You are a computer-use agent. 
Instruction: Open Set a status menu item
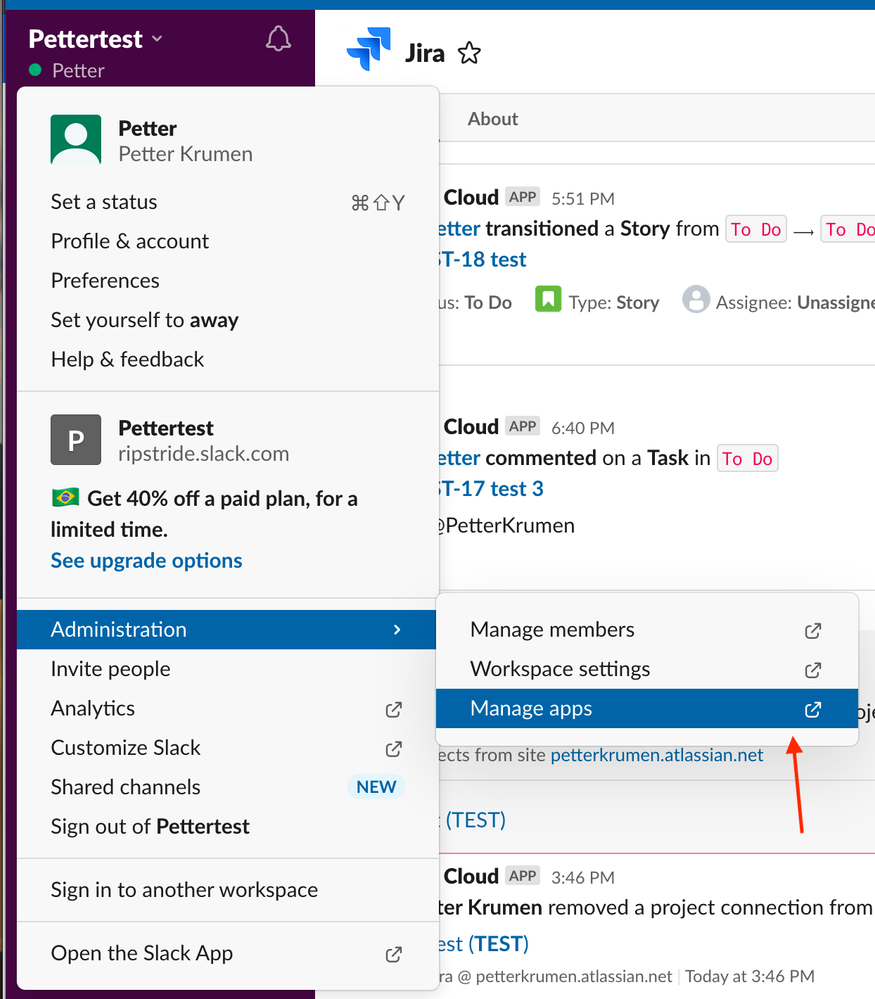[228, 202]
